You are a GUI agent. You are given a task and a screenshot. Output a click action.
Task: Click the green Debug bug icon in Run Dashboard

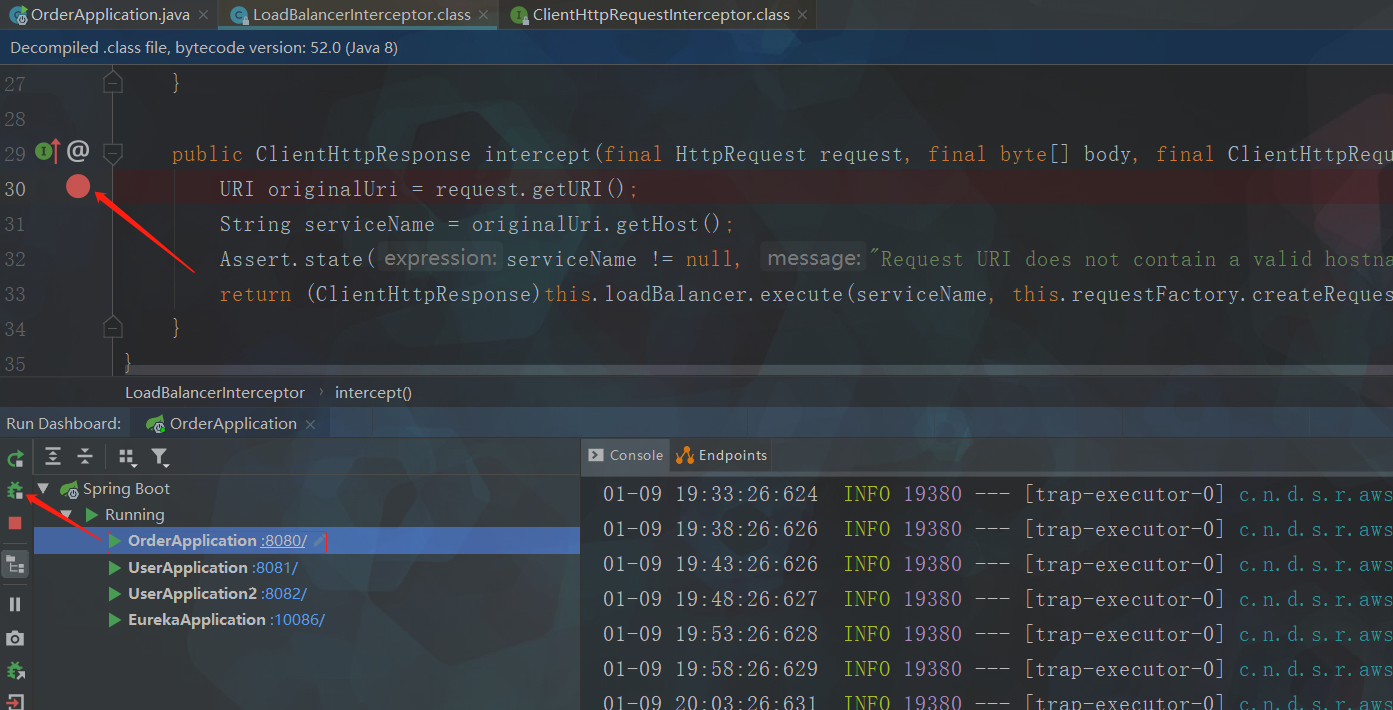(15, 491)
